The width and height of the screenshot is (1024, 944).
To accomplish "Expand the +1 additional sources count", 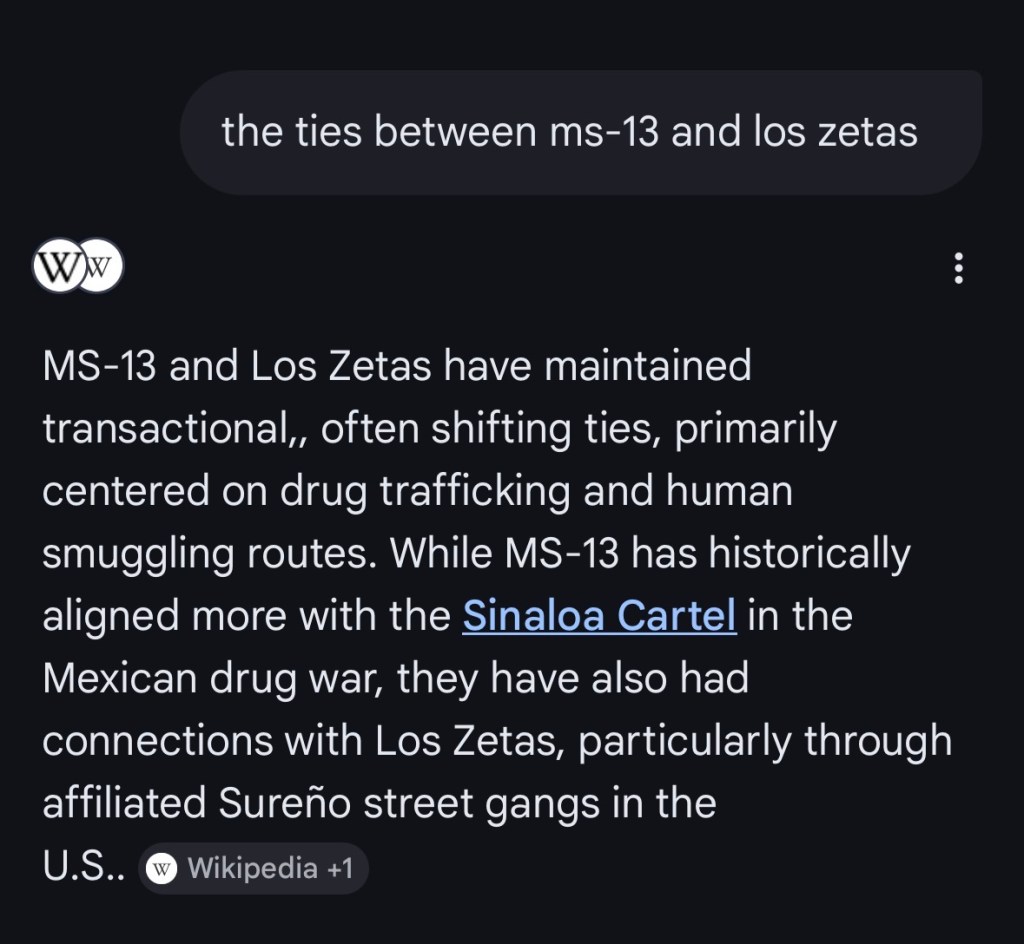I will point(340,868).
